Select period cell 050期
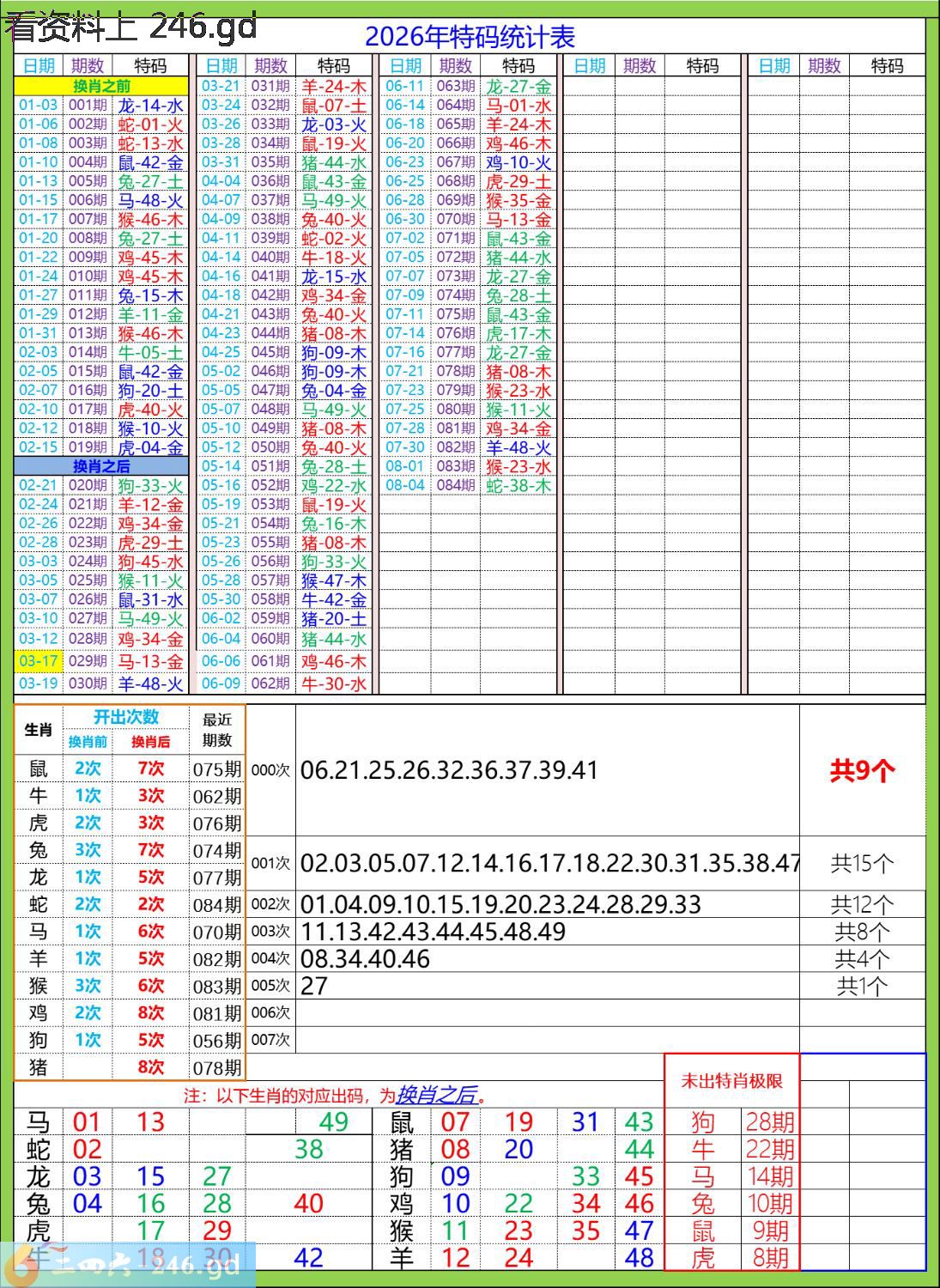 [x=270, y=447]
